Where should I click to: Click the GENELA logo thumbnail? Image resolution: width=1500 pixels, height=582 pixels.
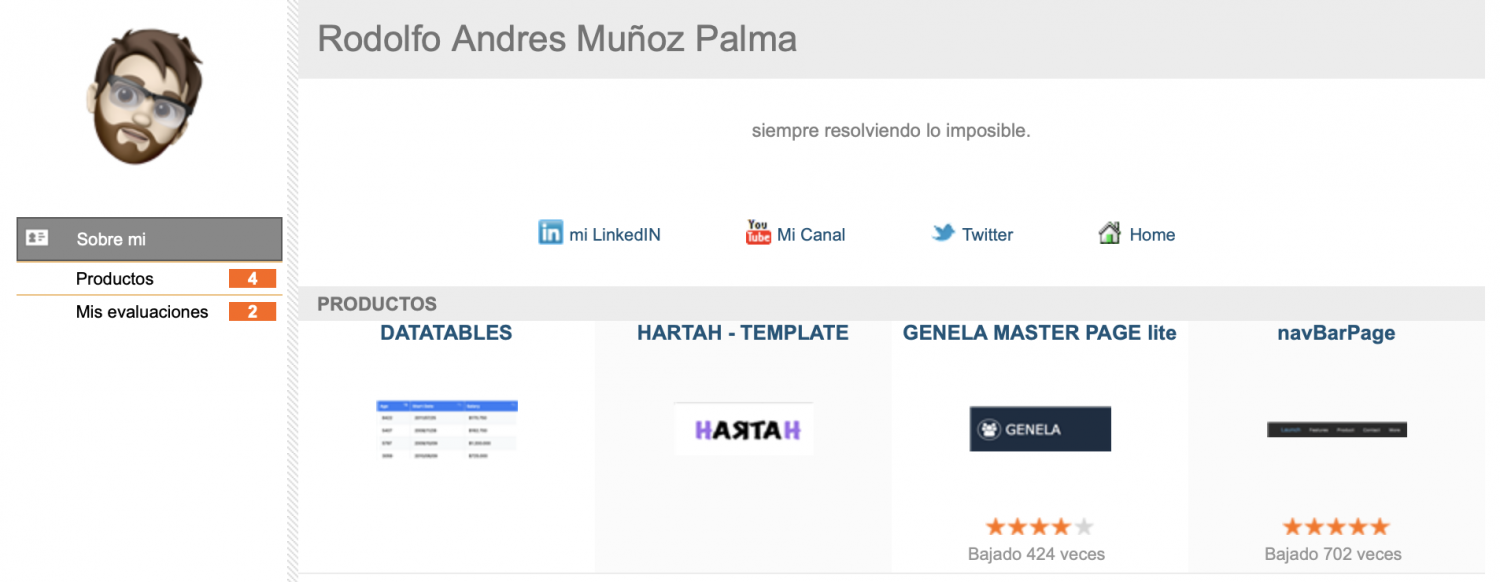click(x=1040, y=429)
